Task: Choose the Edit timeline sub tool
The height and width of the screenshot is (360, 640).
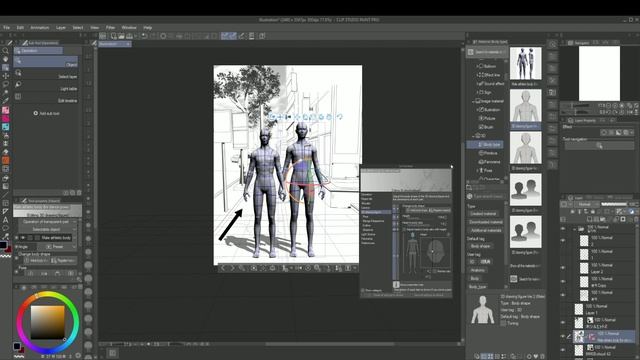Action: tap(46, 98)
